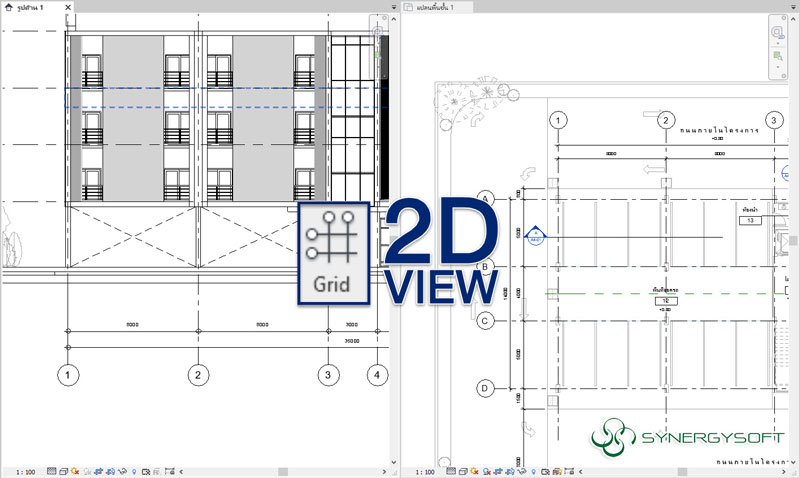The height and width of the screenshot is (478, 800).
Task: Click right view scroll-right arrow
Action: click(784, 472)
